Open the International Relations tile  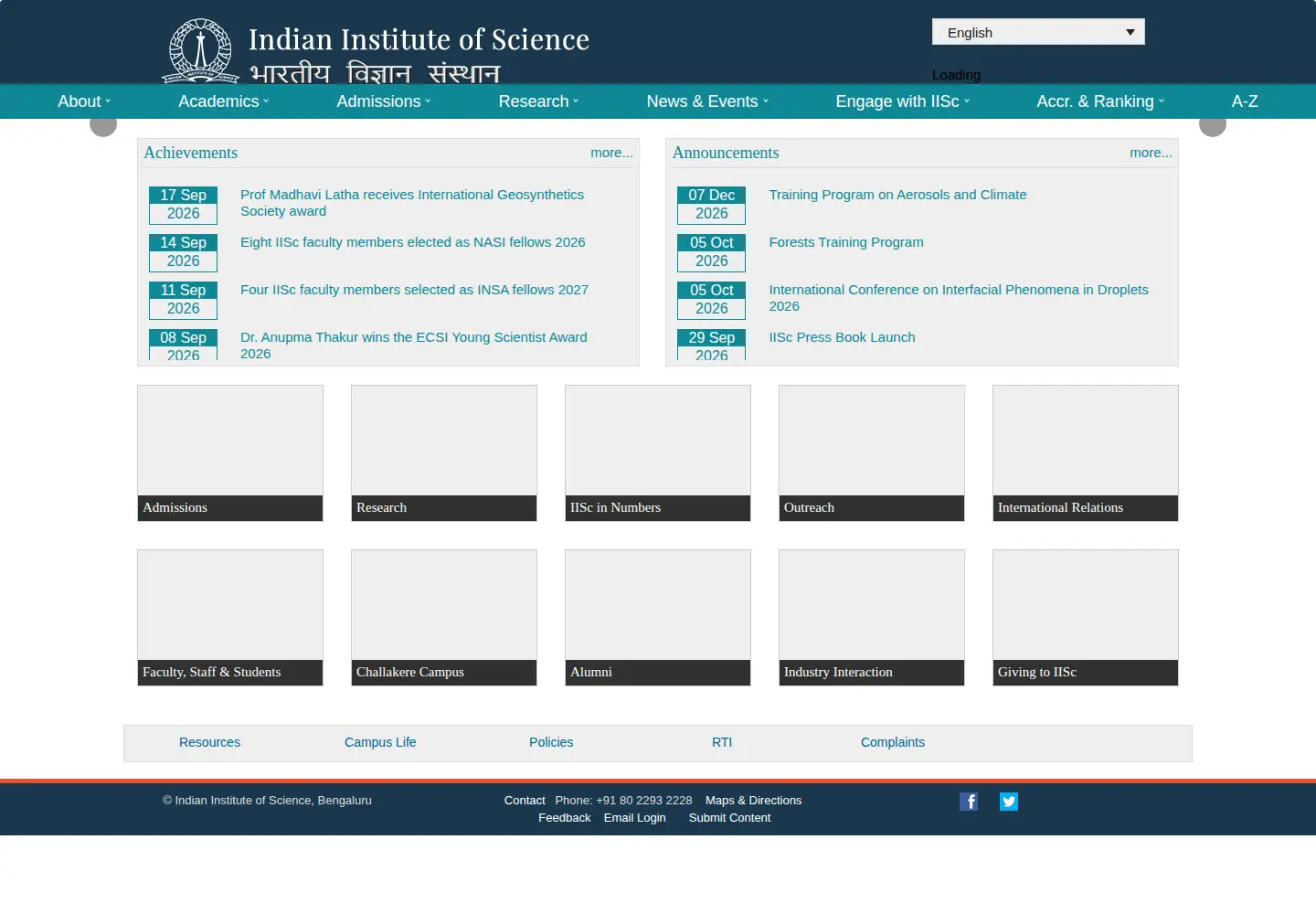point(1086,453)
